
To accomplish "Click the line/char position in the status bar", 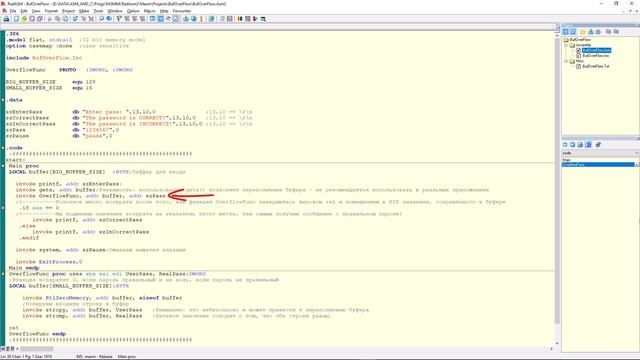I will coord(26,356).
